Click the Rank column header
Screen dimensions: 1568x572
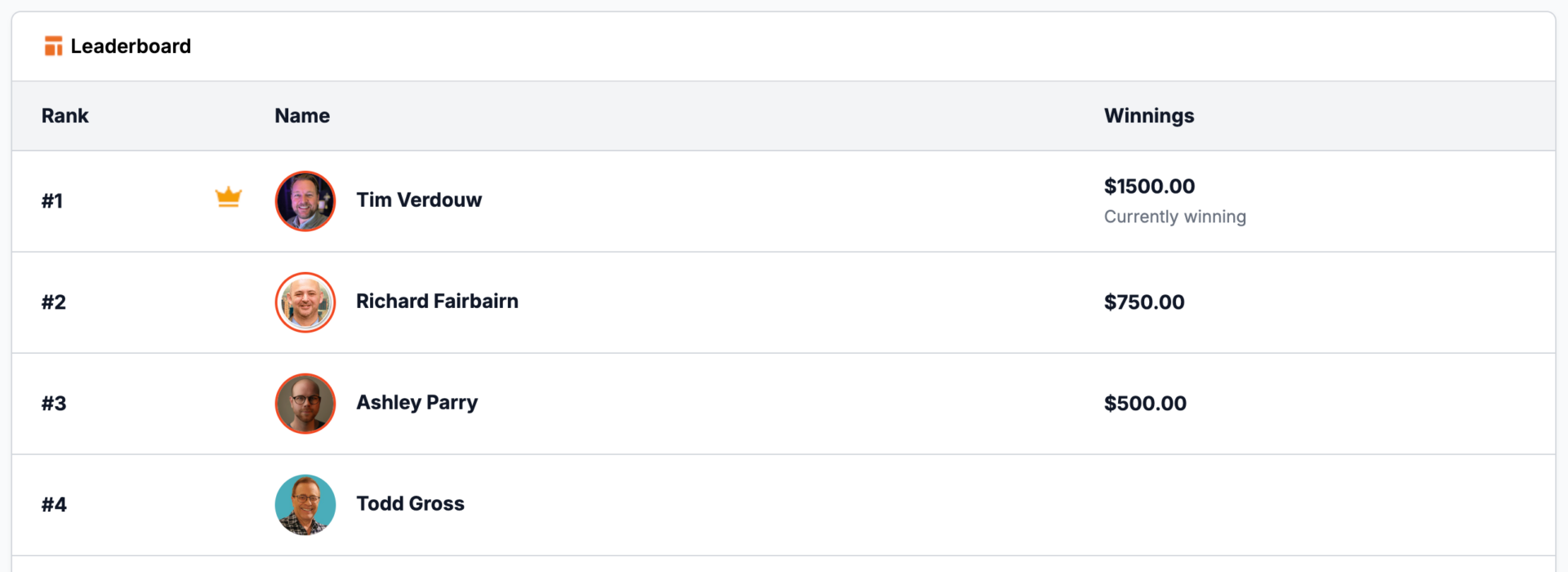click(x=65, y=116)
